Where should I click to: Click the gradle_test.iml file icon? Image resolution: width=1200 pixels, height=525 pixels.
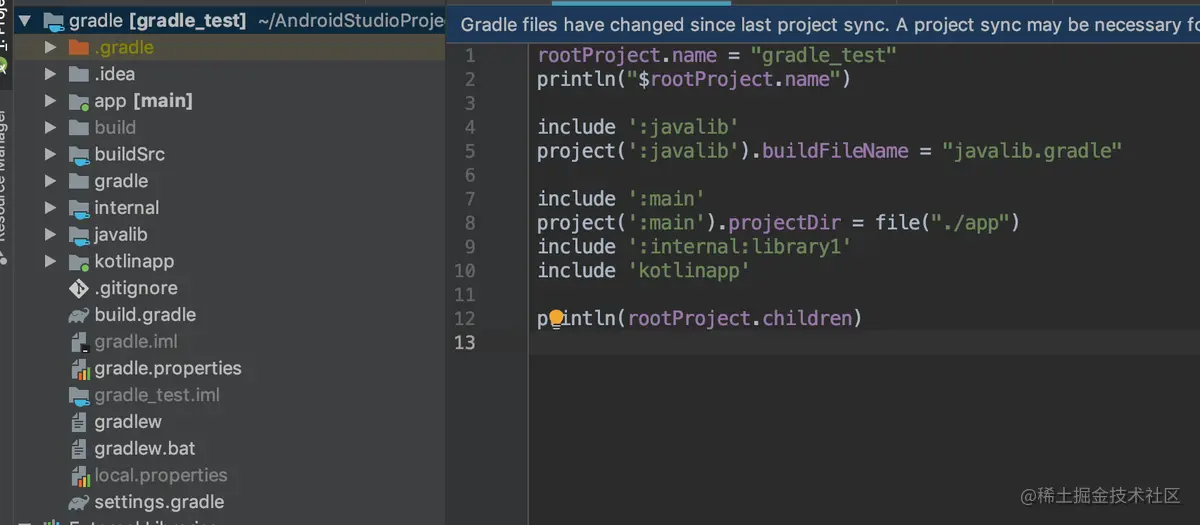(x=79, y=396)
